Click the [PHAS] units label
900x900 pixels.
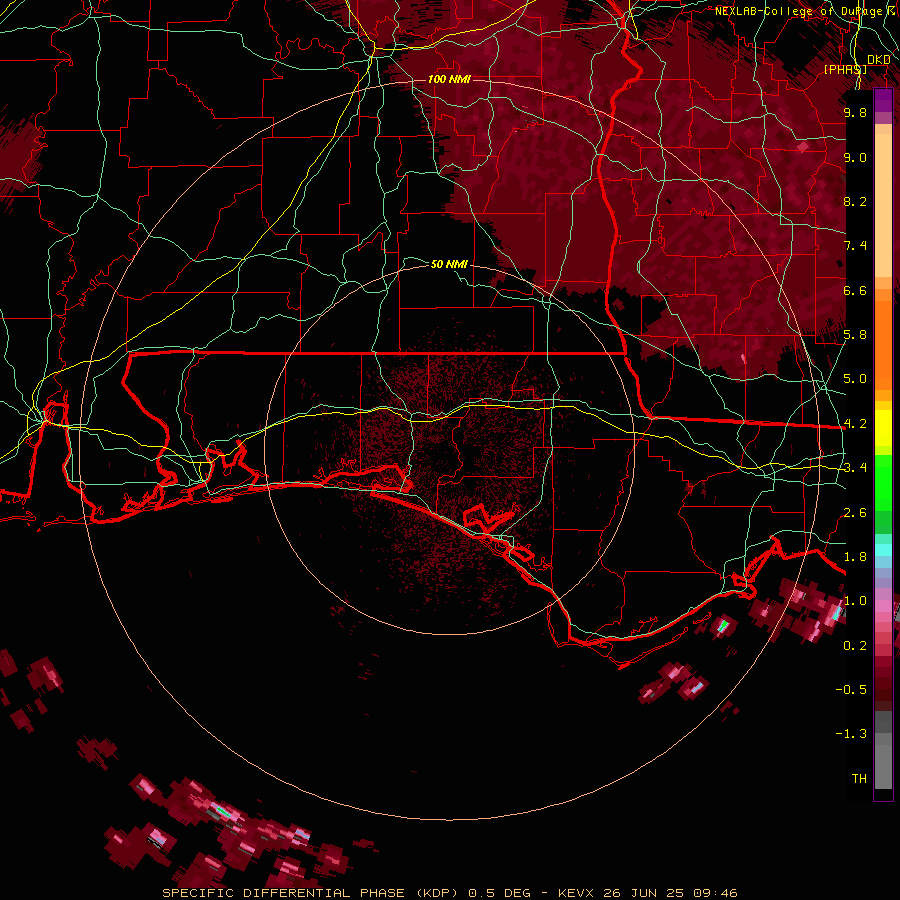[x=845, y=69]
